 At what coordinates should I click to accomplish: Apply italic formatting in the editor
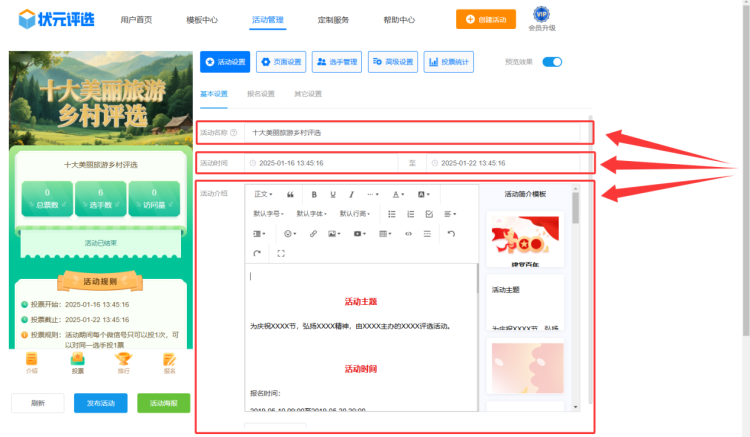click(x=351, y=194)
